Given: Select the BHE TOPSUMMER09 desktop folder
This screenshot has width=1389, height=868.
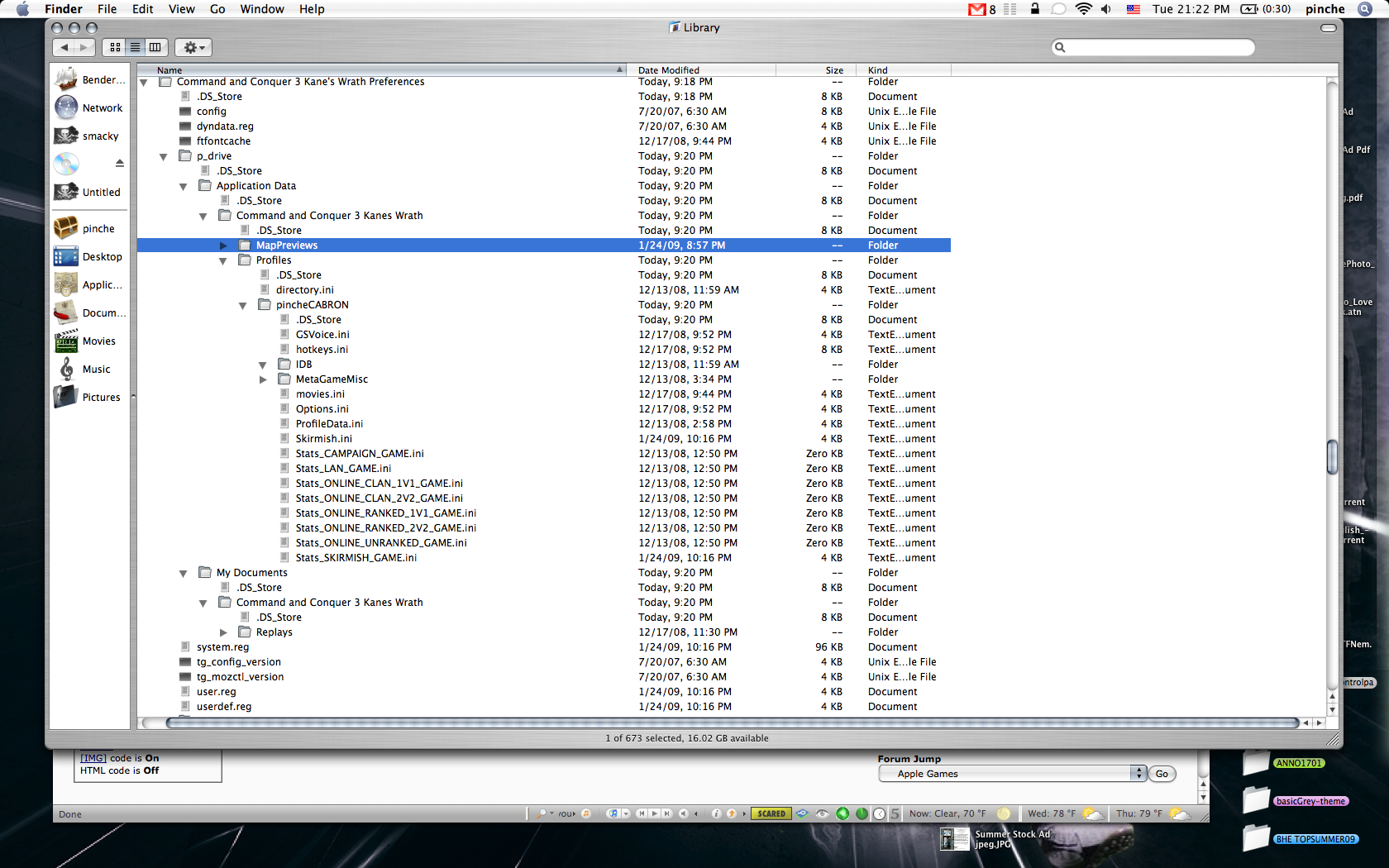Looking at the screenshot, I should (x=1301, y=838).
